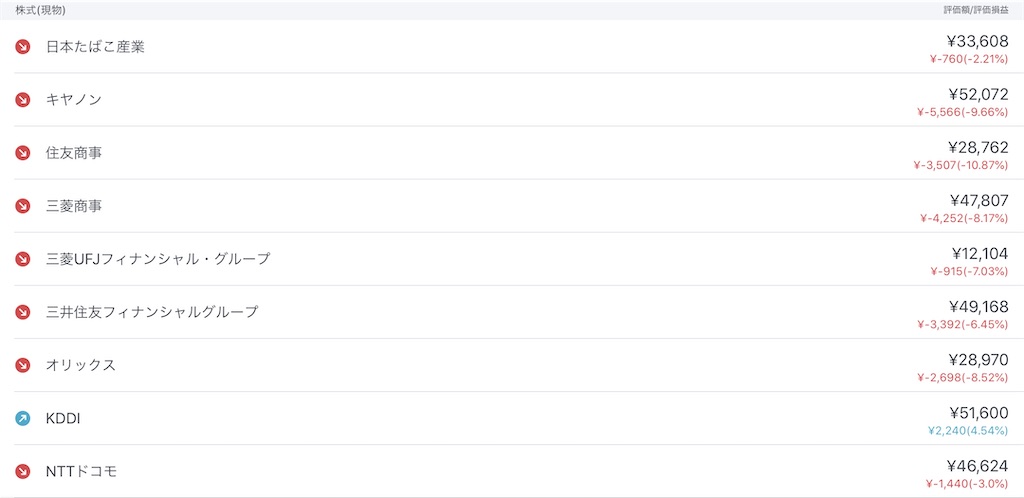
Task: Click the 評価額/評価損益 column header
Action: tap(976, 11)
